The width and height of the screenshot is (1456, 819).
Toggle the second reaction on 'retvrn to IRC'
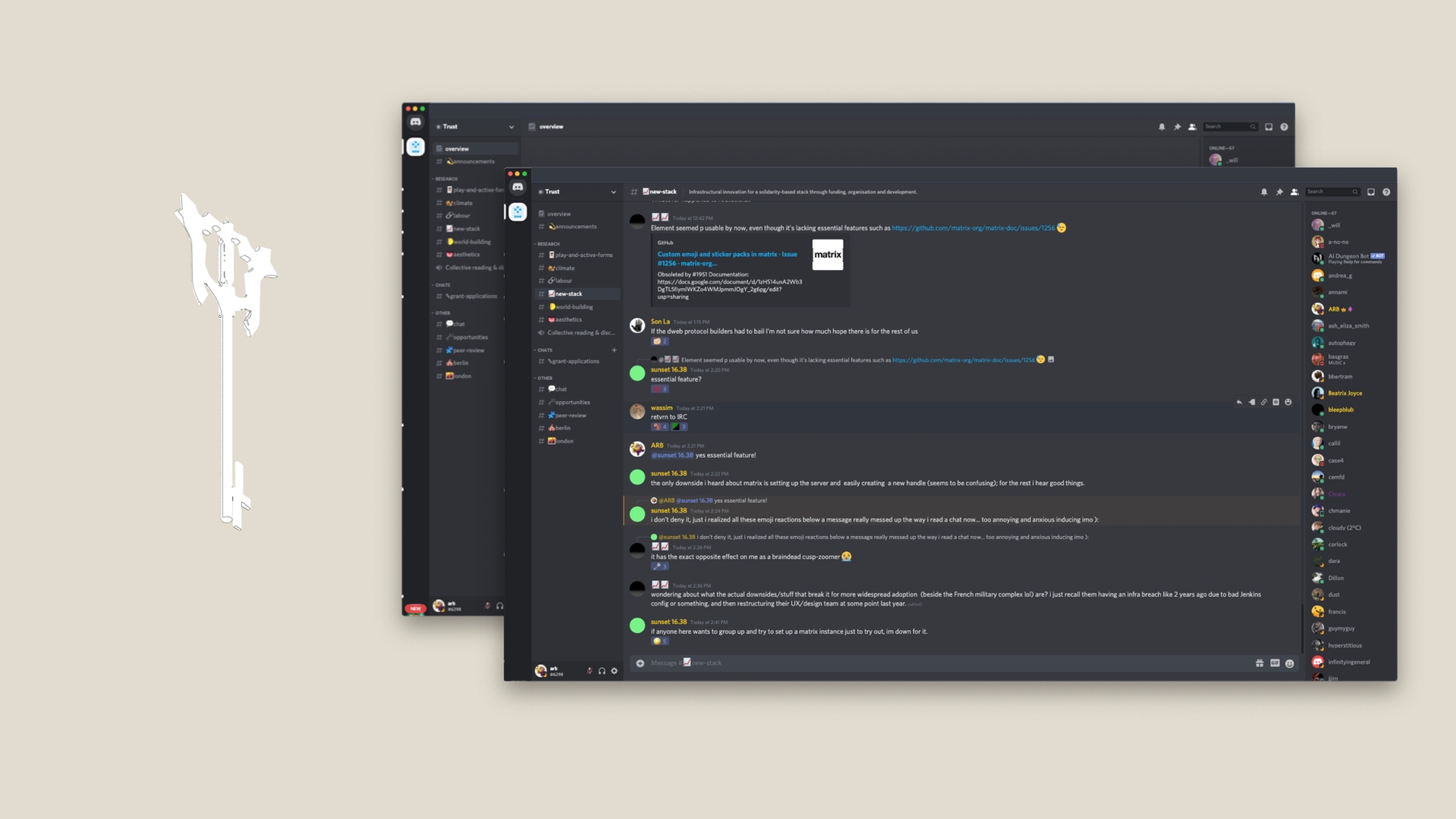(679, 427)
